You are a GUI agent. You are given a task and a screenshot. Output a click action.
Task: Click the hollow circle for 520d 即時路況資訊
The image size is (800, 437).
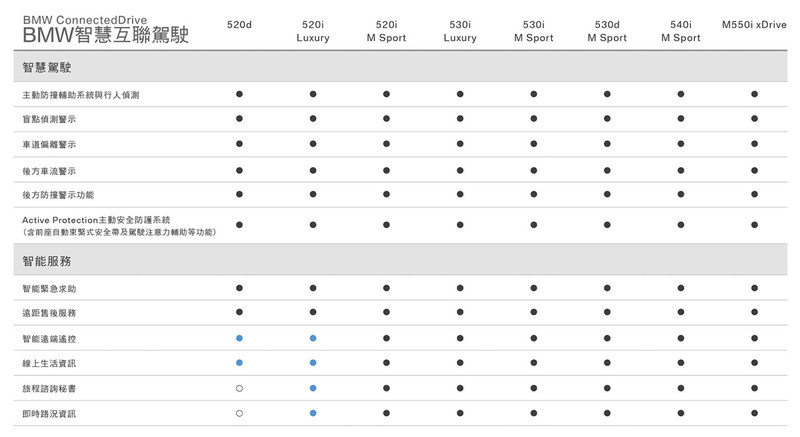pyautogui.click(x=239, y=413)
